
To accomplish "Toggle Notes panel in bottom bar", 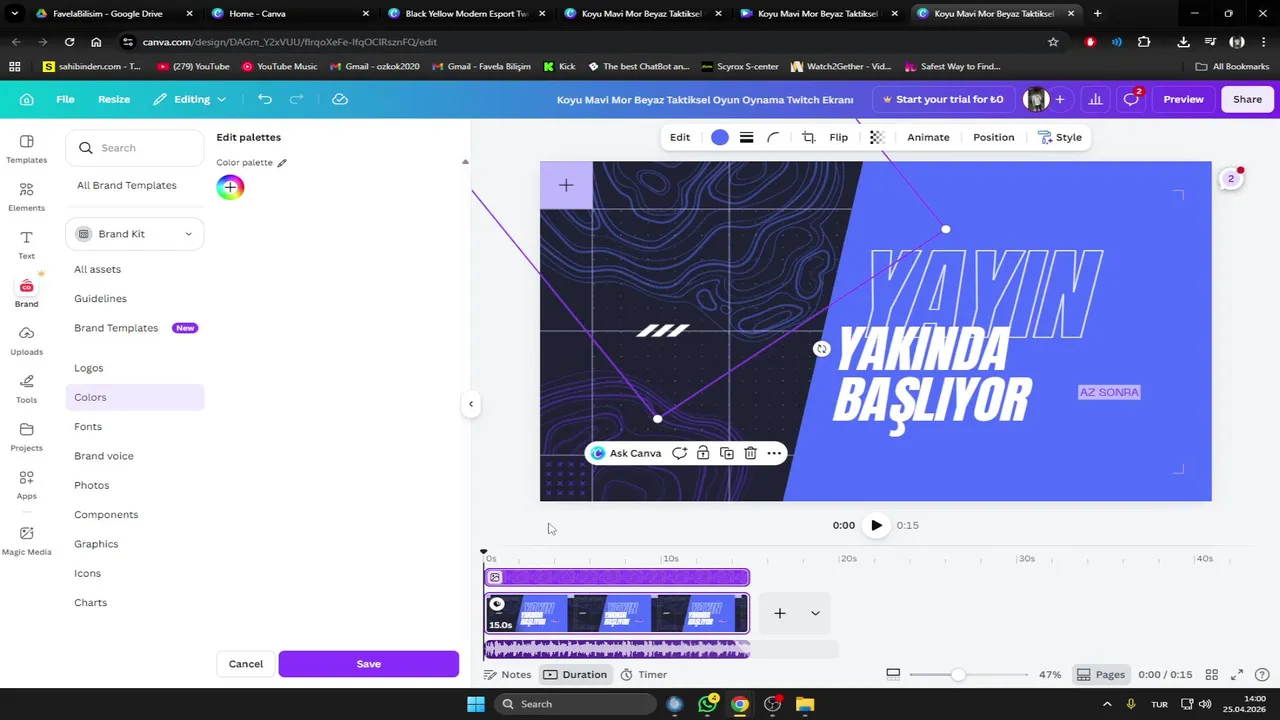I will (508, 675).
